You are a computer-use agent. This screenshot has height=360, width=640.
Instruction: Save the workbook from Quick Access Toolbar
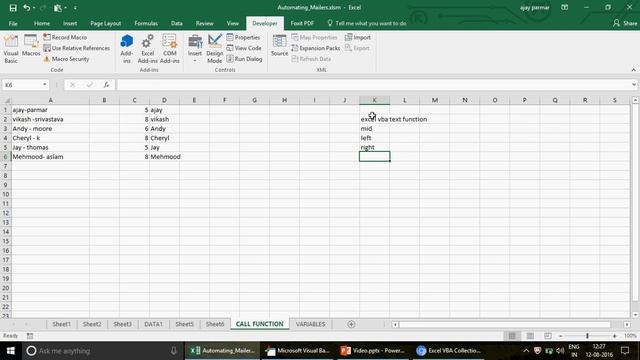13,8
